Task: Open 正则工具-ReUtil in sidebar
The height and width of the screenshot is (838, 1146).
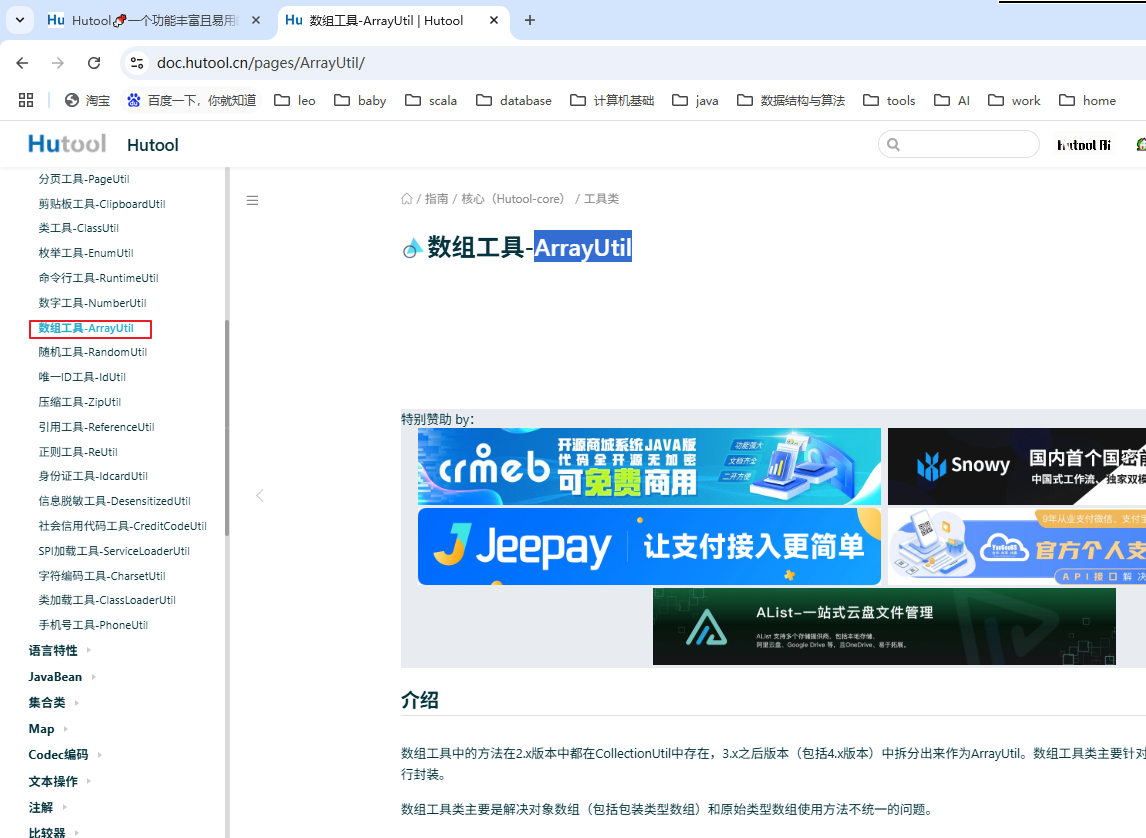Action: coord(78,452)
